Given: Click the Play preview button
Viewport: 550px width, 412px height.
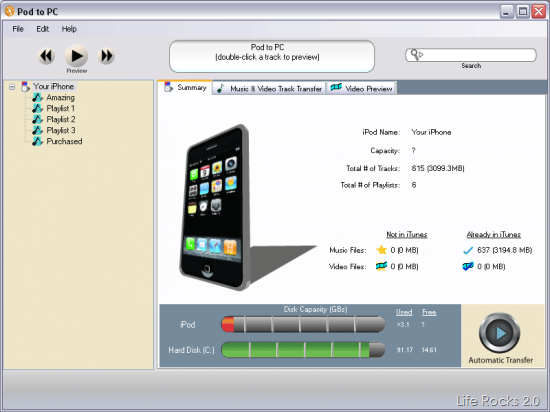Looking at the screenshot, I should tap(76, 56).
